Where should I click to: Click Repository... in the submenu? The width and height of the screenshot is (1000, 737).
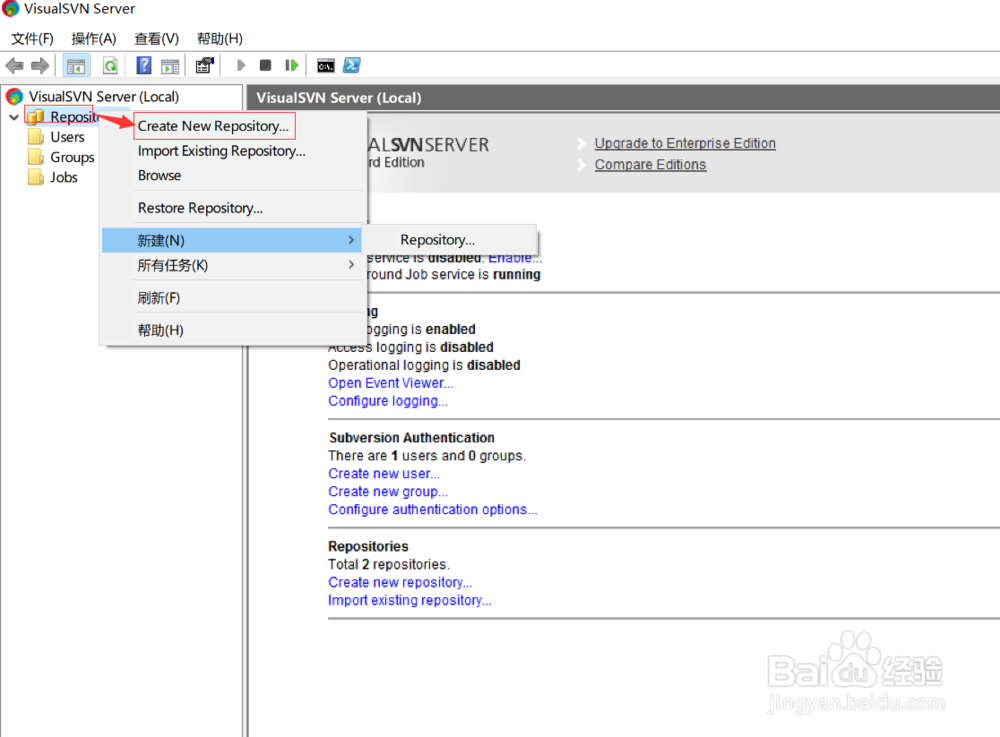tap(438, 240)
